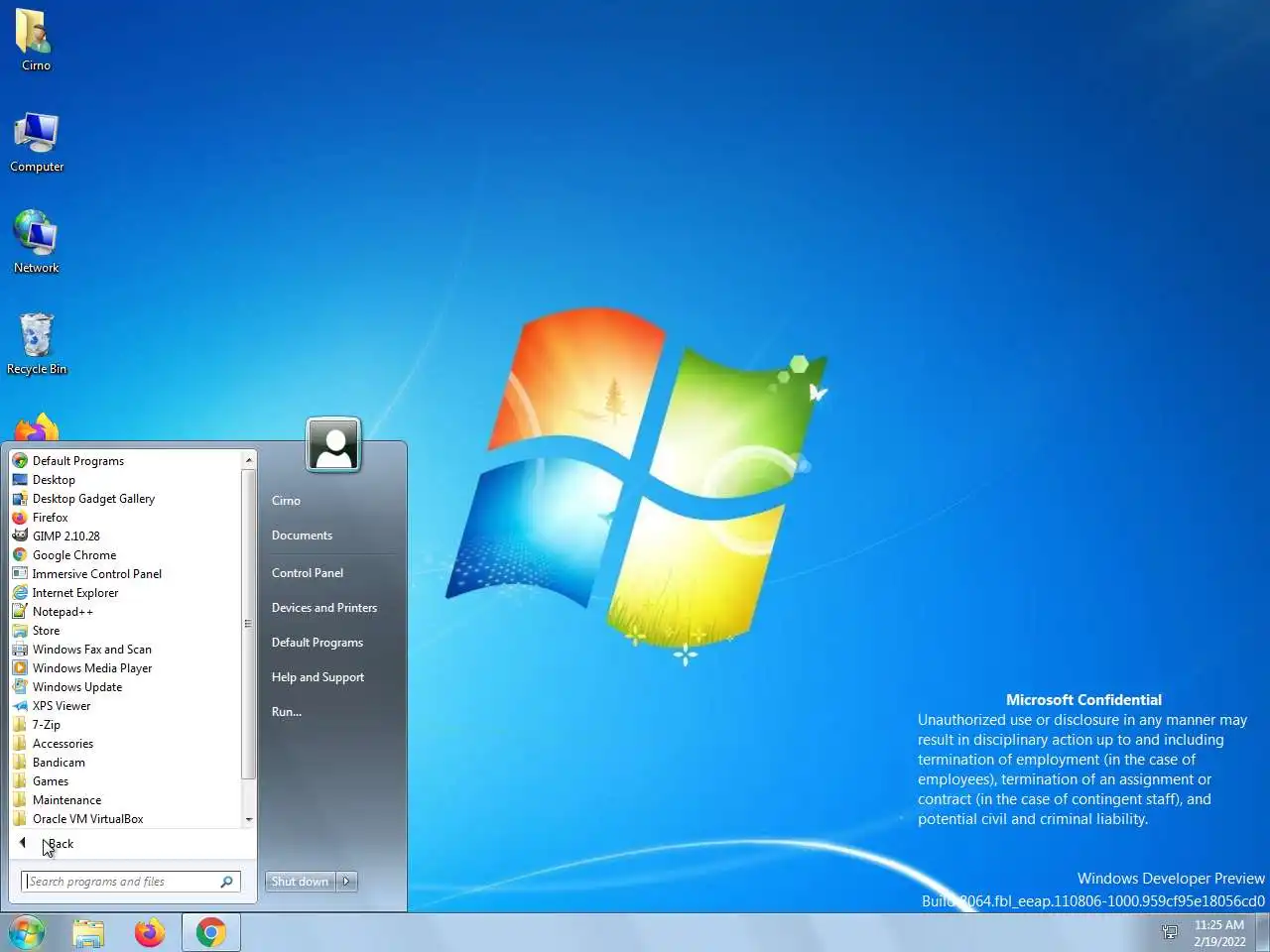The image size is (1270, 952).
Task: Click the Default Programs icon in program list
Action: click(20, 461)
